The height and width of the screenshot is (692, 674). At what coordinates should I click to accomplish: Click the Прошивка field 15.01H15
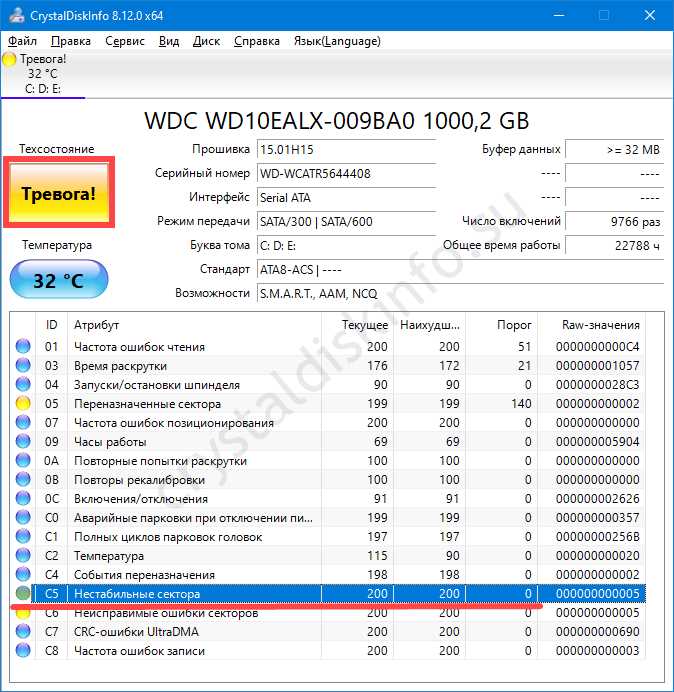point(346,150)
